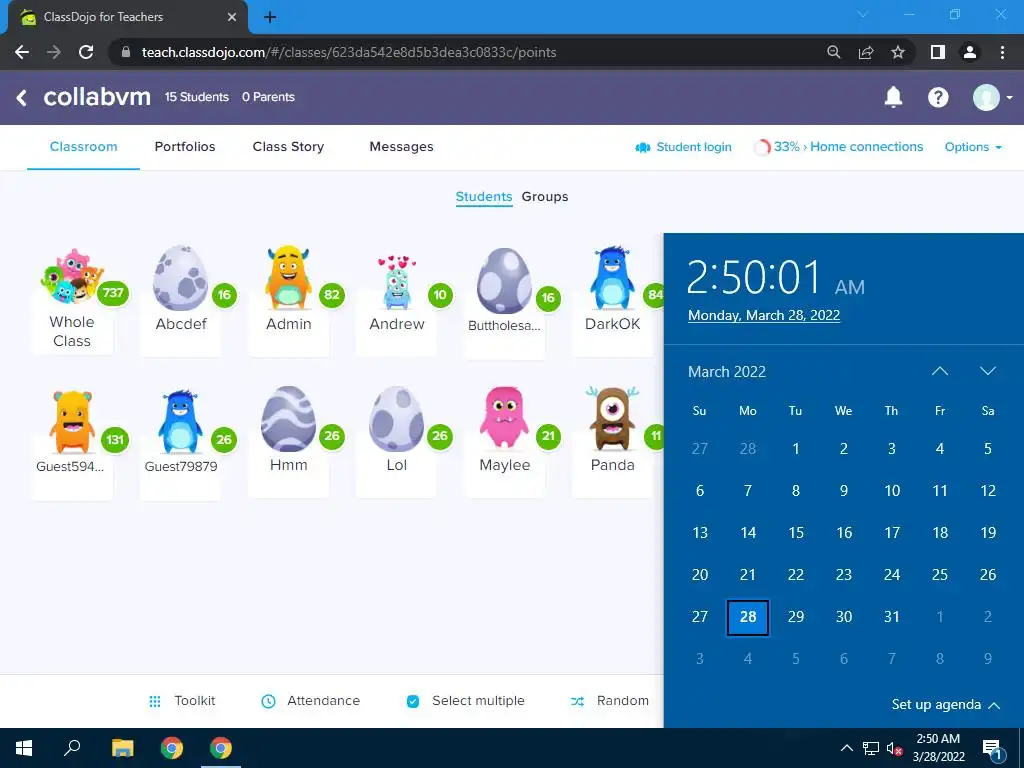The height and width of the screenshot is (768, 1024).
Task: Switch to the Groups view
Action: pos(545,197)
